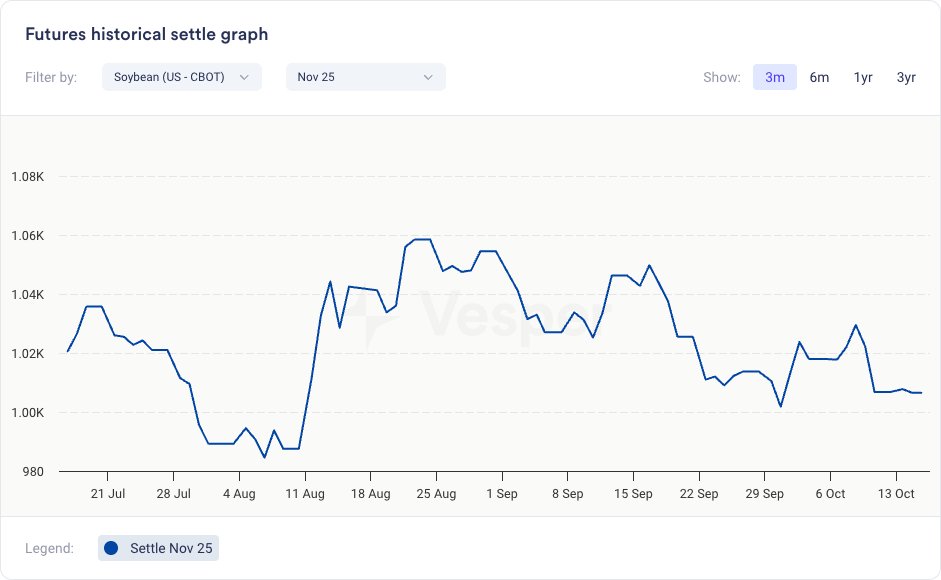Click the 21 Jul x-axis date label
The height and width of the screenshot is (580, 941).
point(107,494)
